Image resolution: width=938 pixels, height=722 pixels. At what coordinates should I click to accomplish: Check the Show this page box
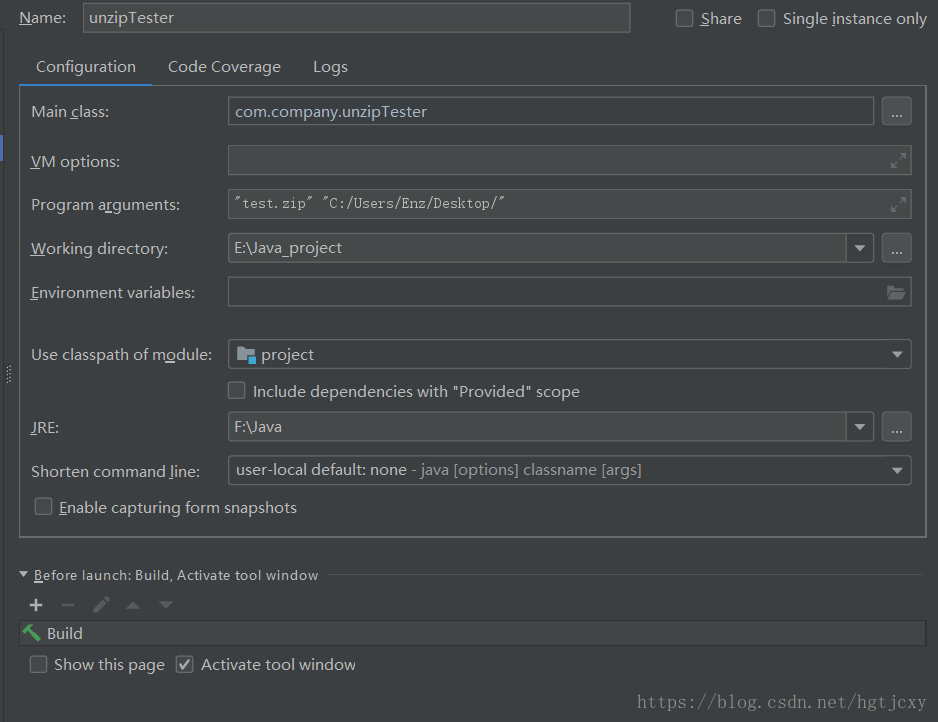pos(38,665)
